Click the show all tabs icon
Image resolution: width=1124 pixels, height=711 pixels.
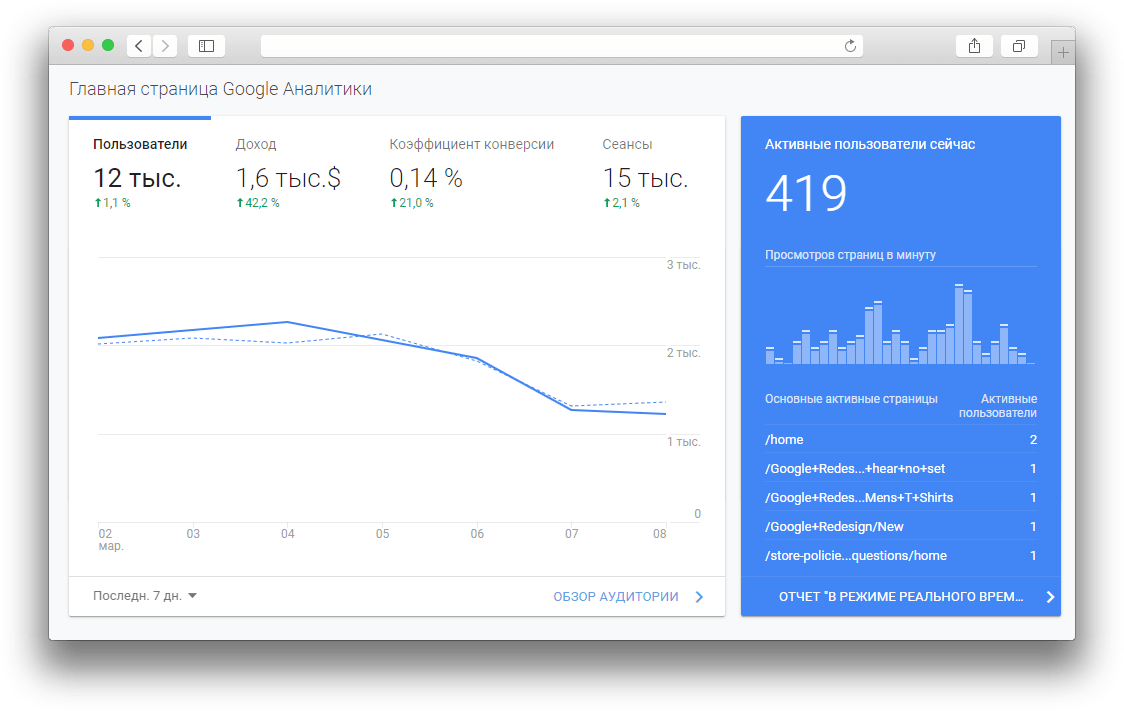coord(1019,46)
